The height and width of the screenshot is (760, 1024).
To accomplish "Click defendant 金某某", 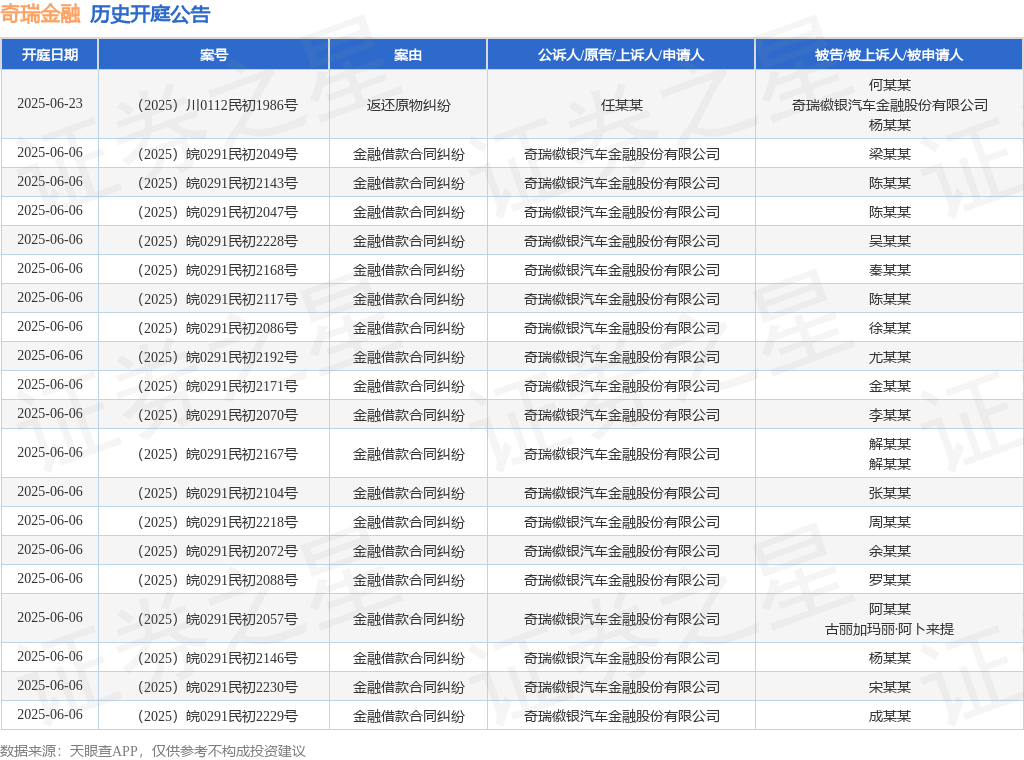I will coord(889,386).
